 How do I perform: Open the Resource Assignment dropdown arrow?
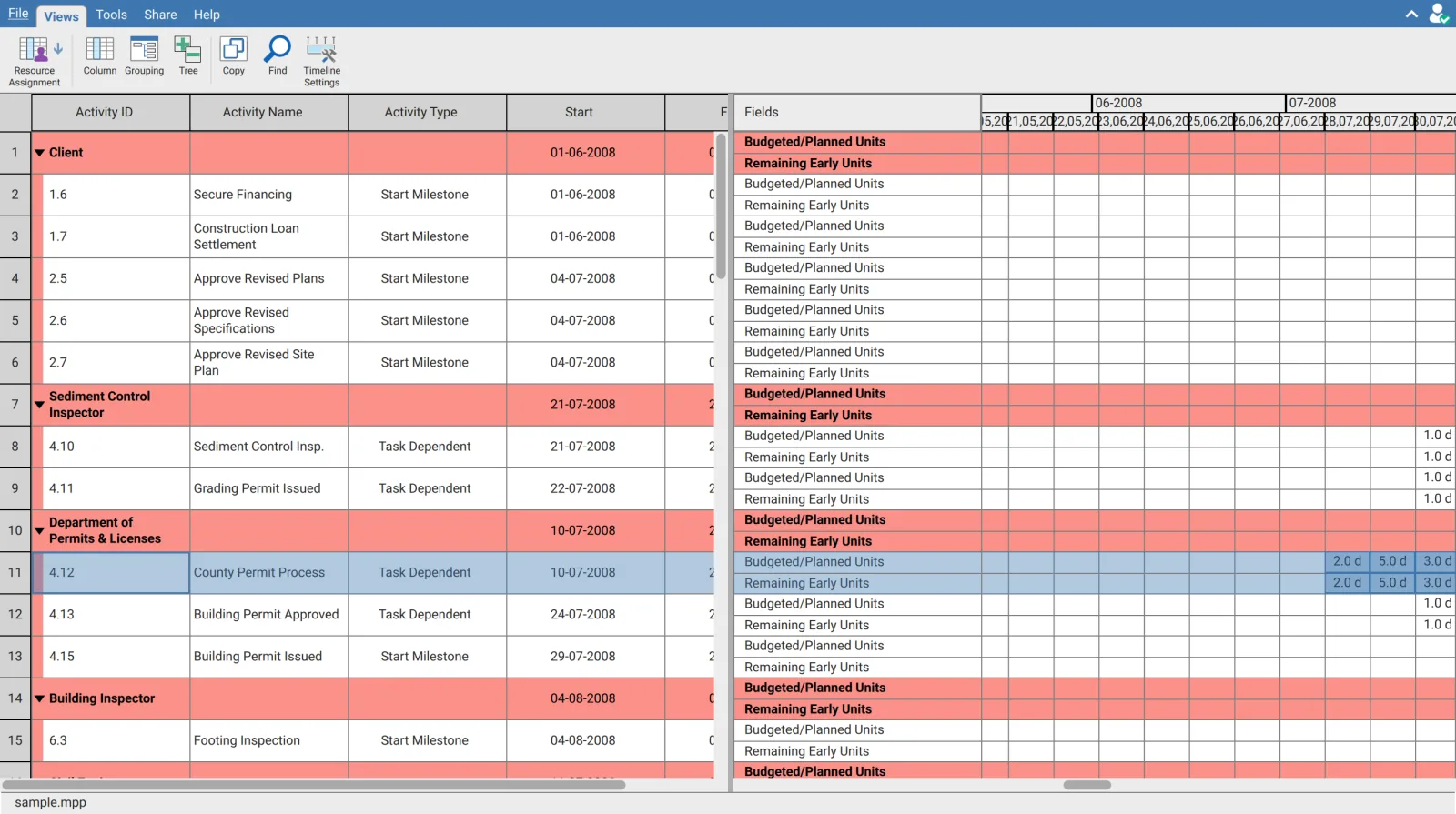coord(58,48)
